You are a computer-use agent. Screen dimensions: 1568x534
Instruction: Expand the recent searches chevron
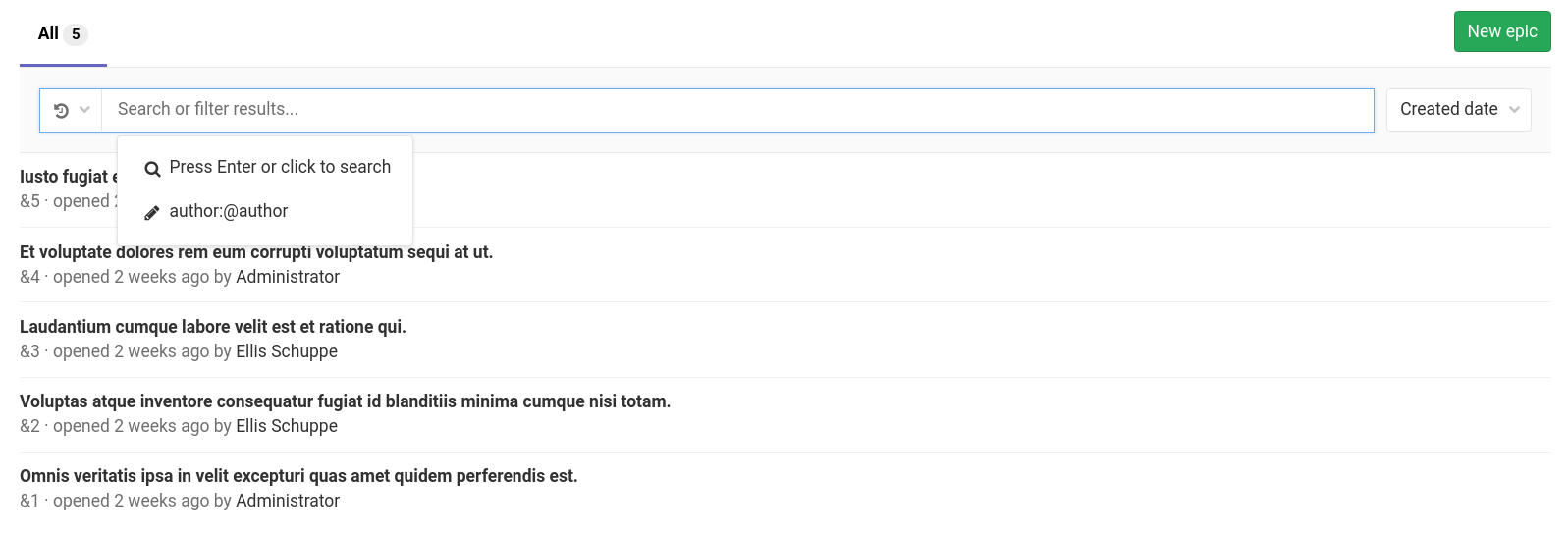tap(84, 110)
